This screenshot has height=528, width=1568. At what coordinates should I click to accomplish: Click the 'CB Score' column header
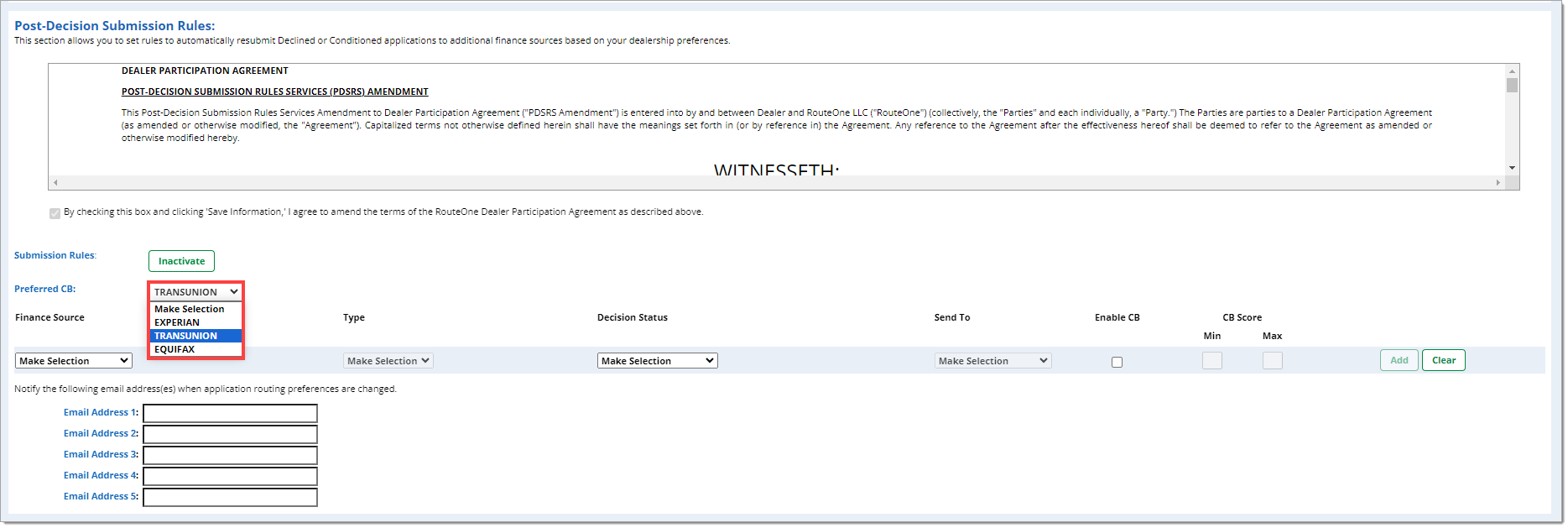1242,317
